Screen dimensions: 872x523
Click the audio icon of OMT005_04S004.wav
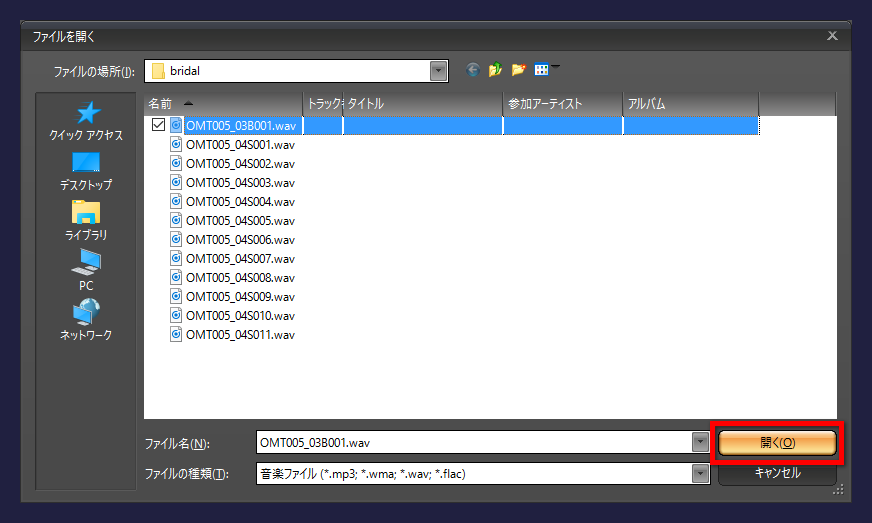(x=176, y=201)
